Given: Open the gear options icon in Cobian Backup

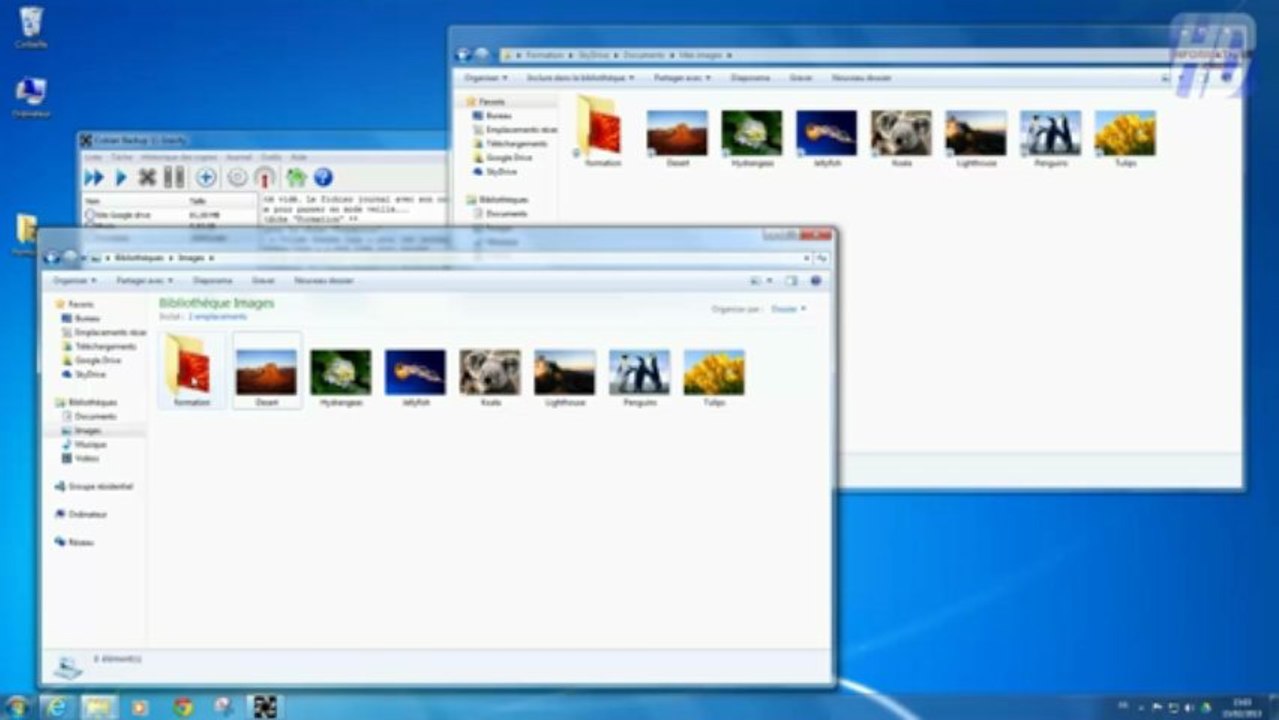Looking at the screenshot, I should pyautogui.click(x=237, y=177).
